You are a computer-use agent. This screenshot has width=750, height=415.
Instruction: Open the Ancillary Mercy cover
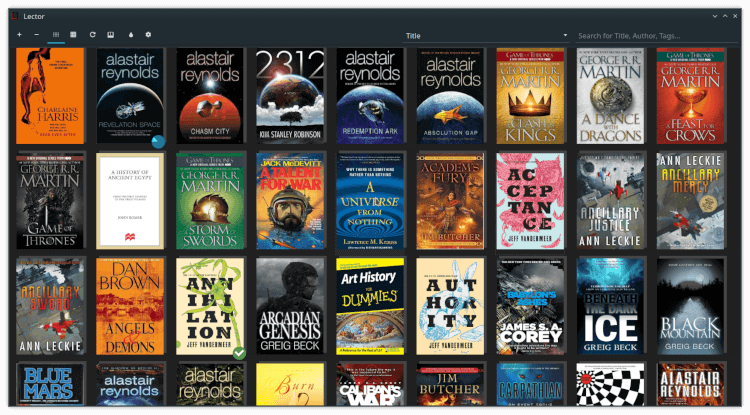pos(690,201)
